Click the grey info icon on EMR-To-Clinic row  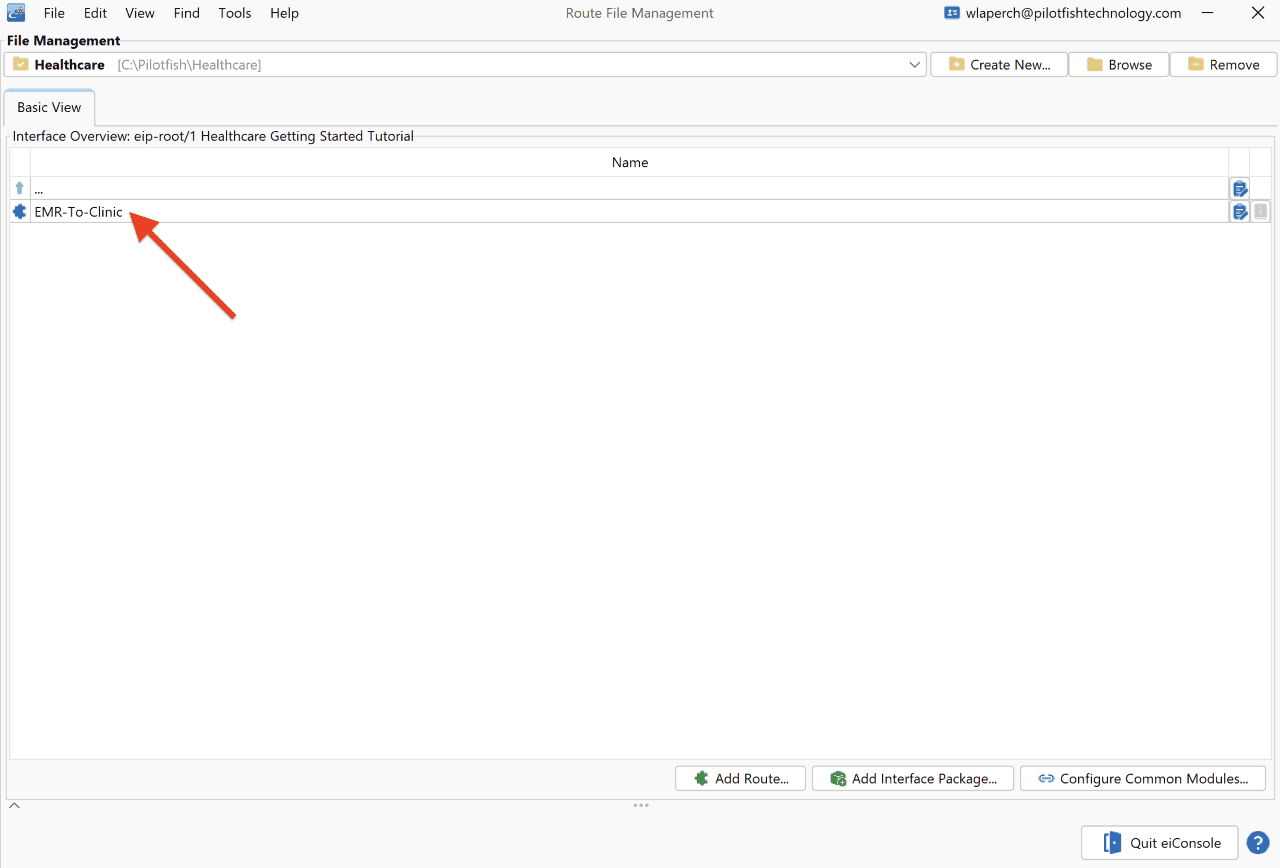1261,211
